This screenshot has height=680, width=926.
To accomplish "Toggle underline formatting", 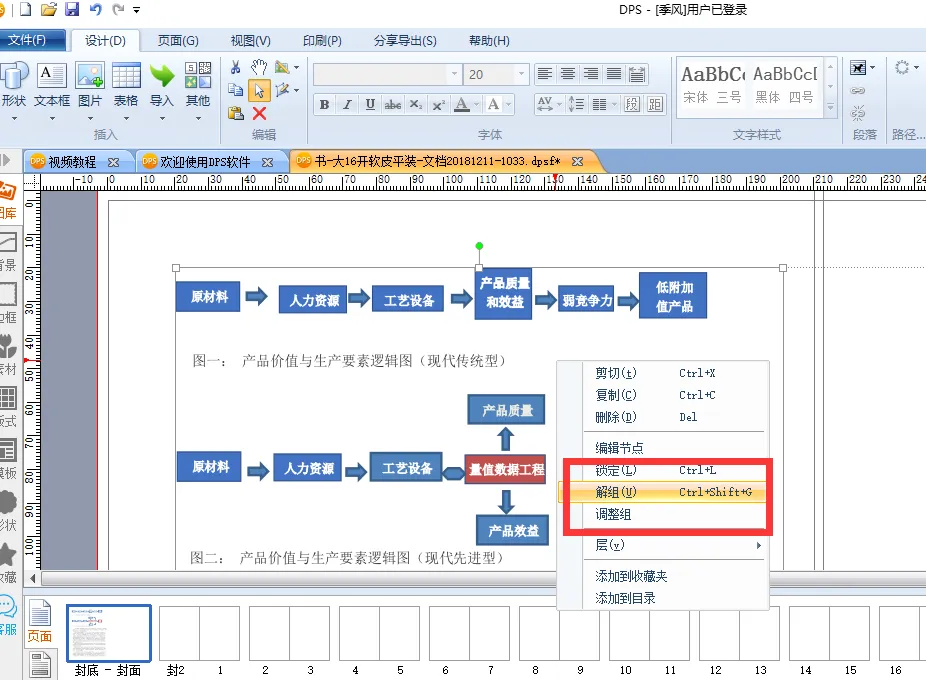I will coord(370,104).
